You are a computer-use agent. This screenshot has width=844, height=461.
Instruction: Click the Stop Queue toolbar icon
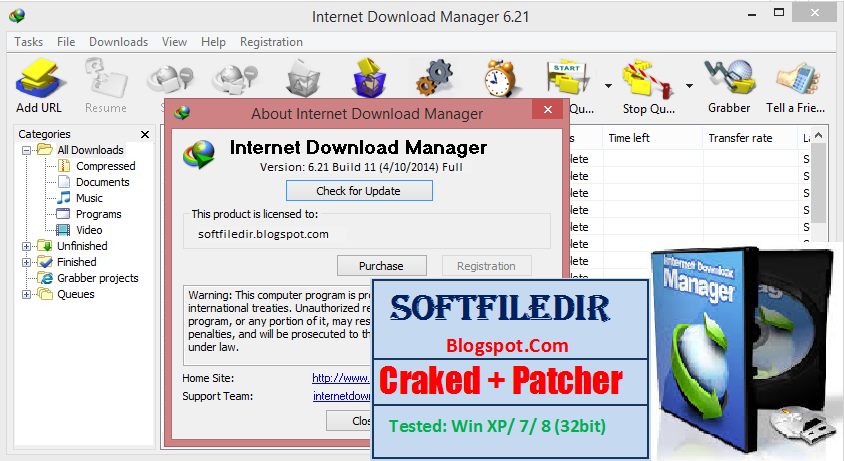click(x=648, y=79)
